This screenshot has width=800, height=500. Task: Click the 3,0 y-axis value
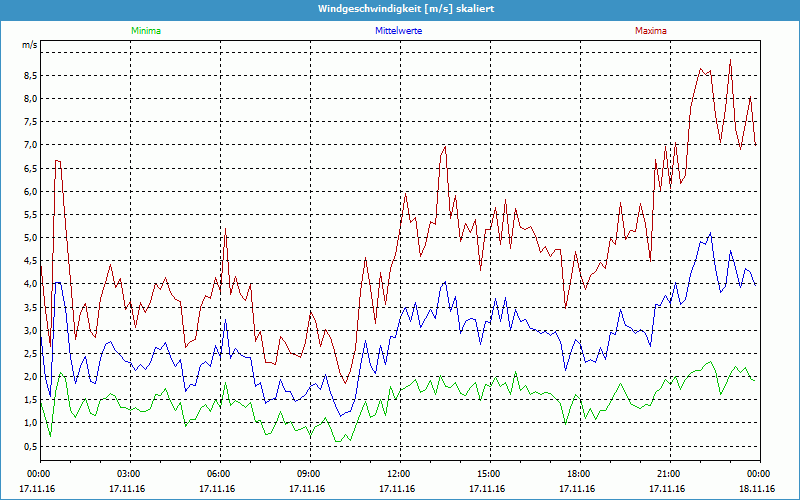point(30,331)
